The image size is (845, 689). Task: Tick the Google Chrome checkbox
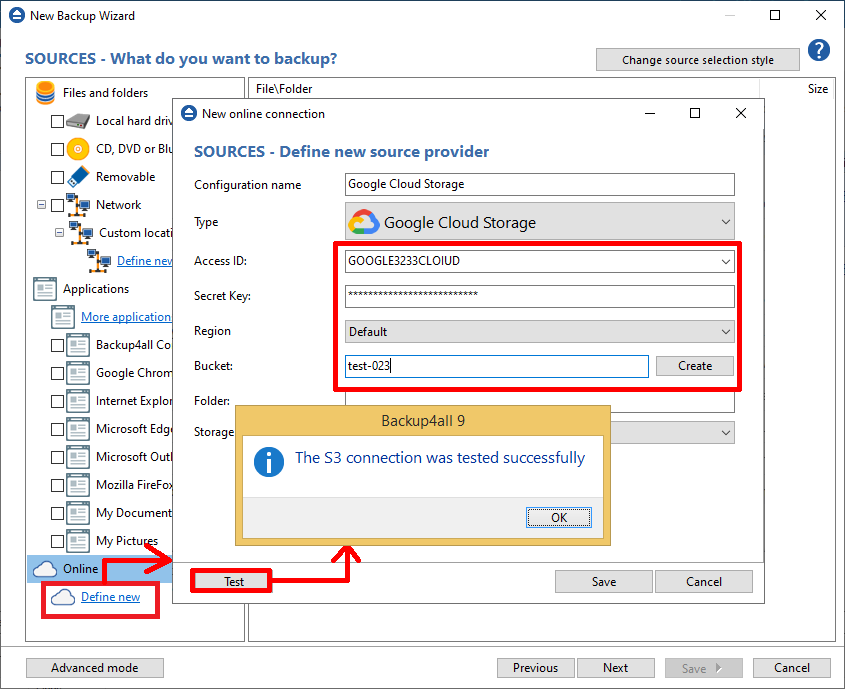[x=57, y=373]
